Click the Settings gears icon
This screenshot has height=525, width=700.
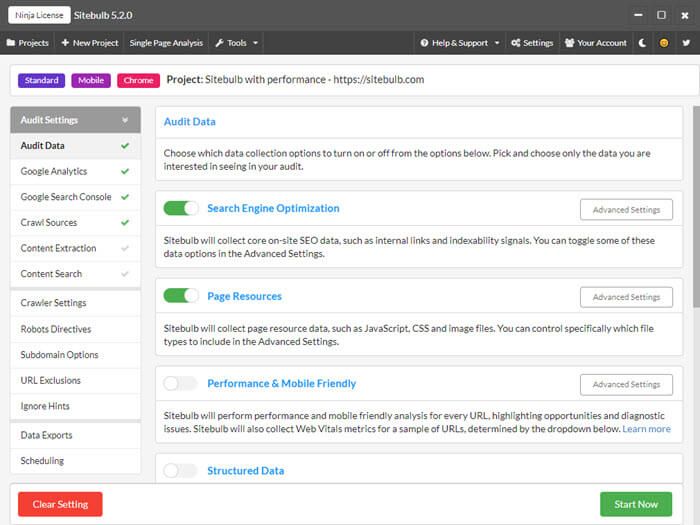point(516,43)
